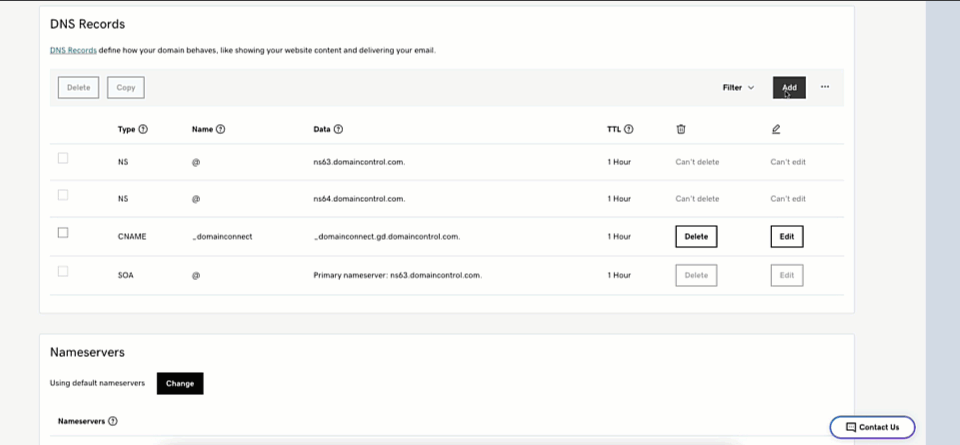Show help for the Type column
960x445 pixels.
tap(143, 130)
